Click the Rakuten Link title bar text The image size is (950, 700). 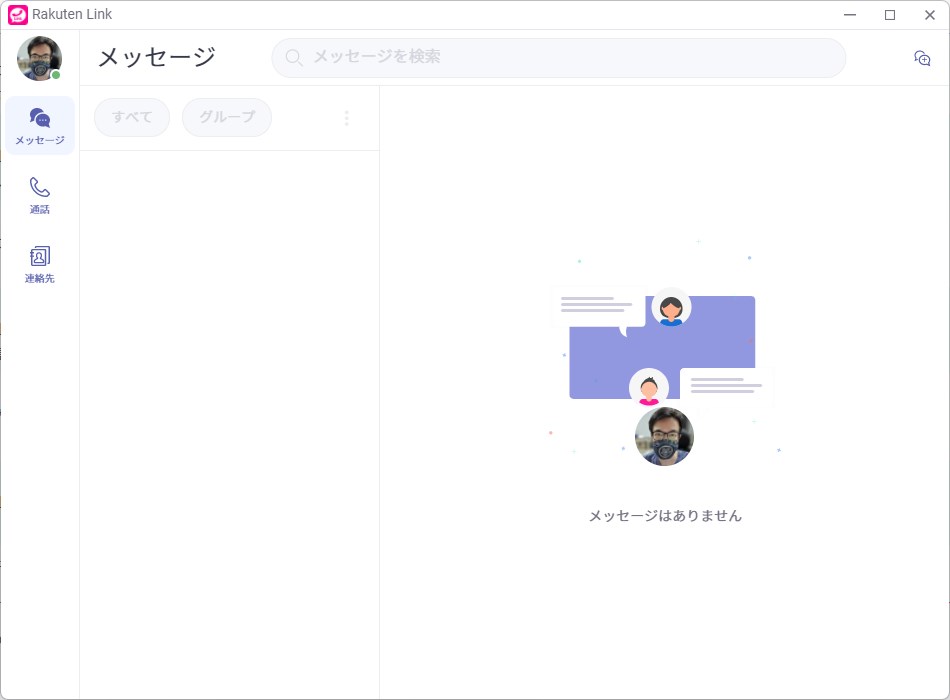(x=72, y=15)
